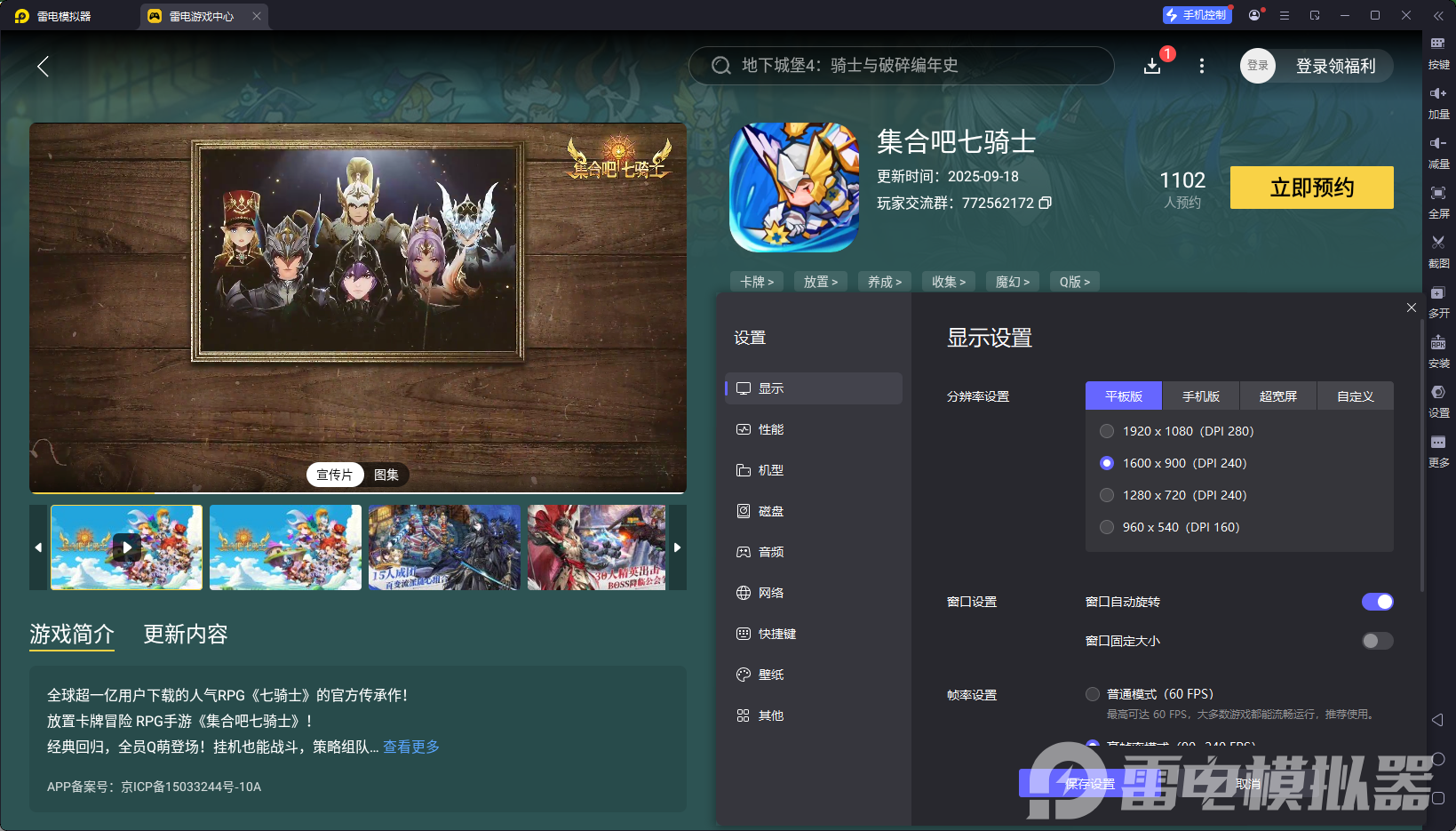The height and width of the screenshot is (831, 1456).
Task: Decrease volume with 减量
Action: click(x=1438, y=153)
